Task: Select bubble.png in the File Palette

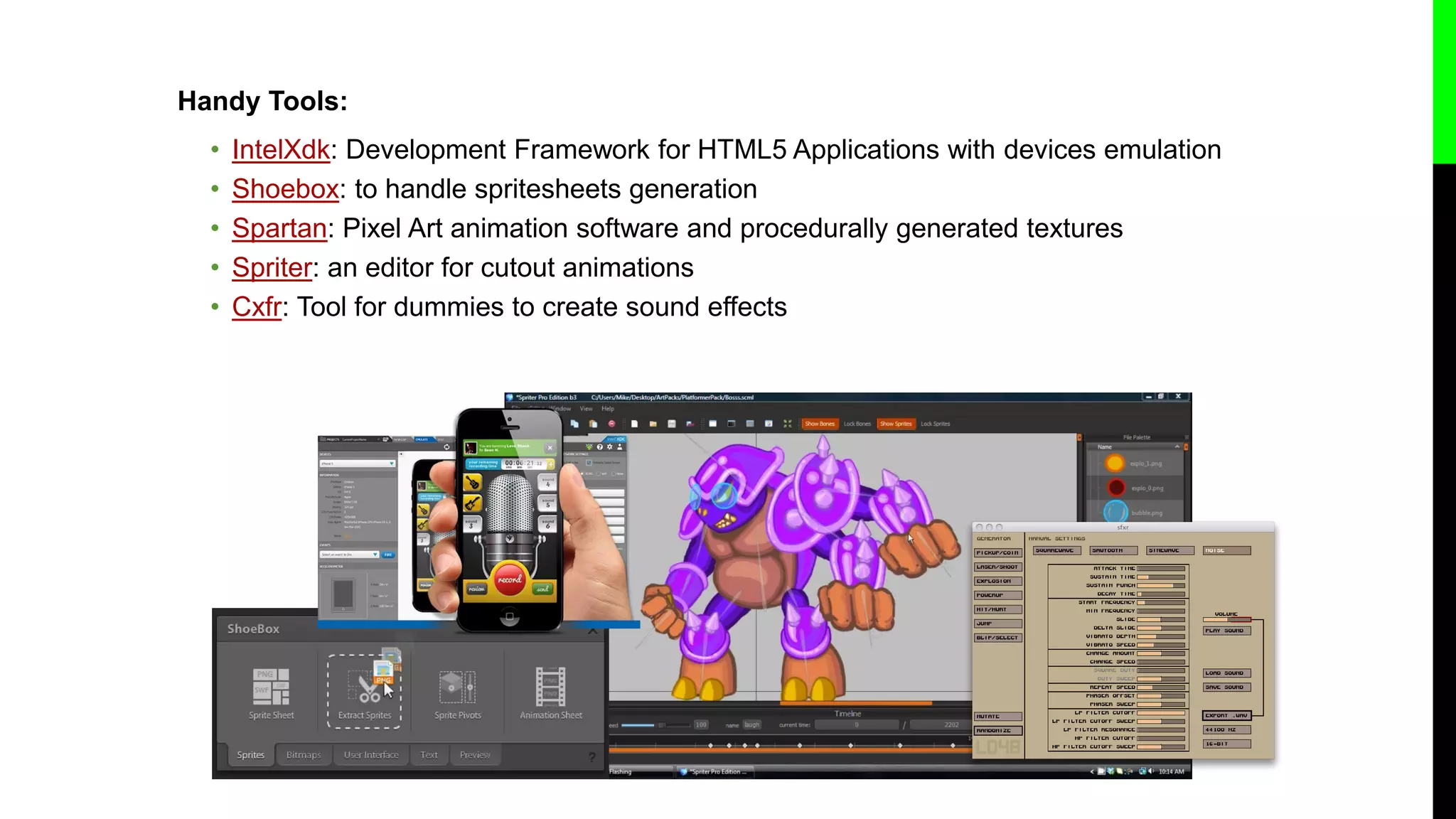Action: tap(1136, 512)
